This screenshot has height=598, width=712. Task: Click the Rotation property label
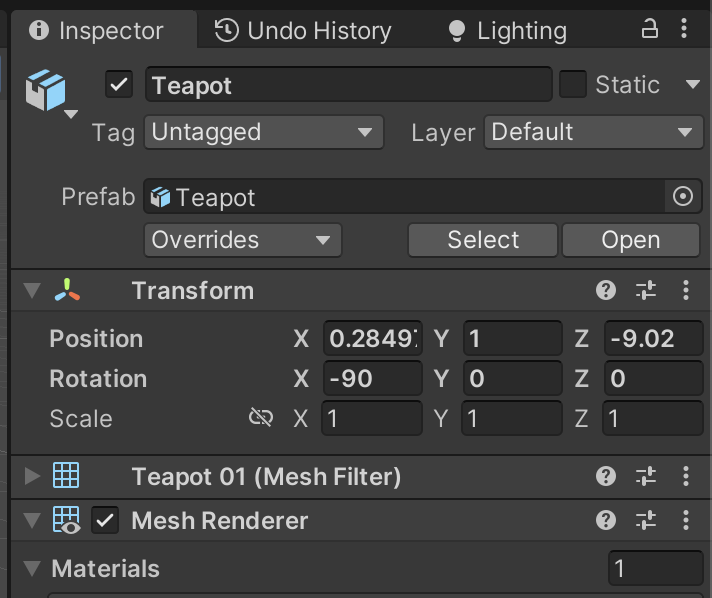click(x=98, y=379)
